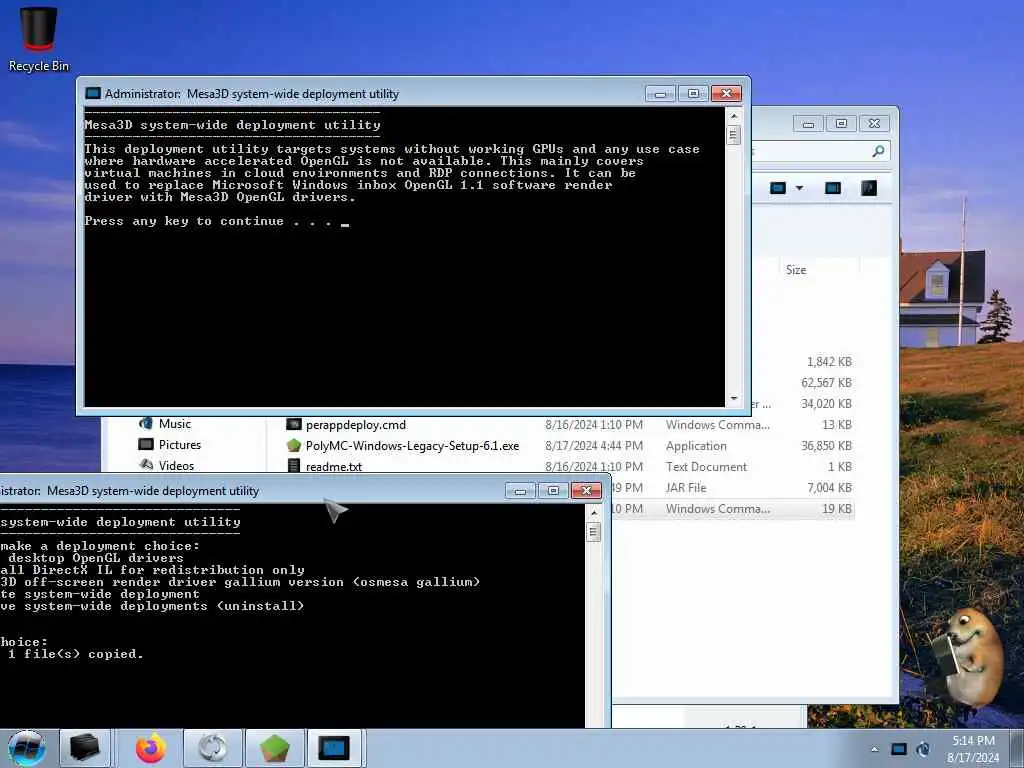Screen dimensions: 1024x768
Task: Toggle the preview pane icon in Explorer toolbar
Action: point(833,189)
